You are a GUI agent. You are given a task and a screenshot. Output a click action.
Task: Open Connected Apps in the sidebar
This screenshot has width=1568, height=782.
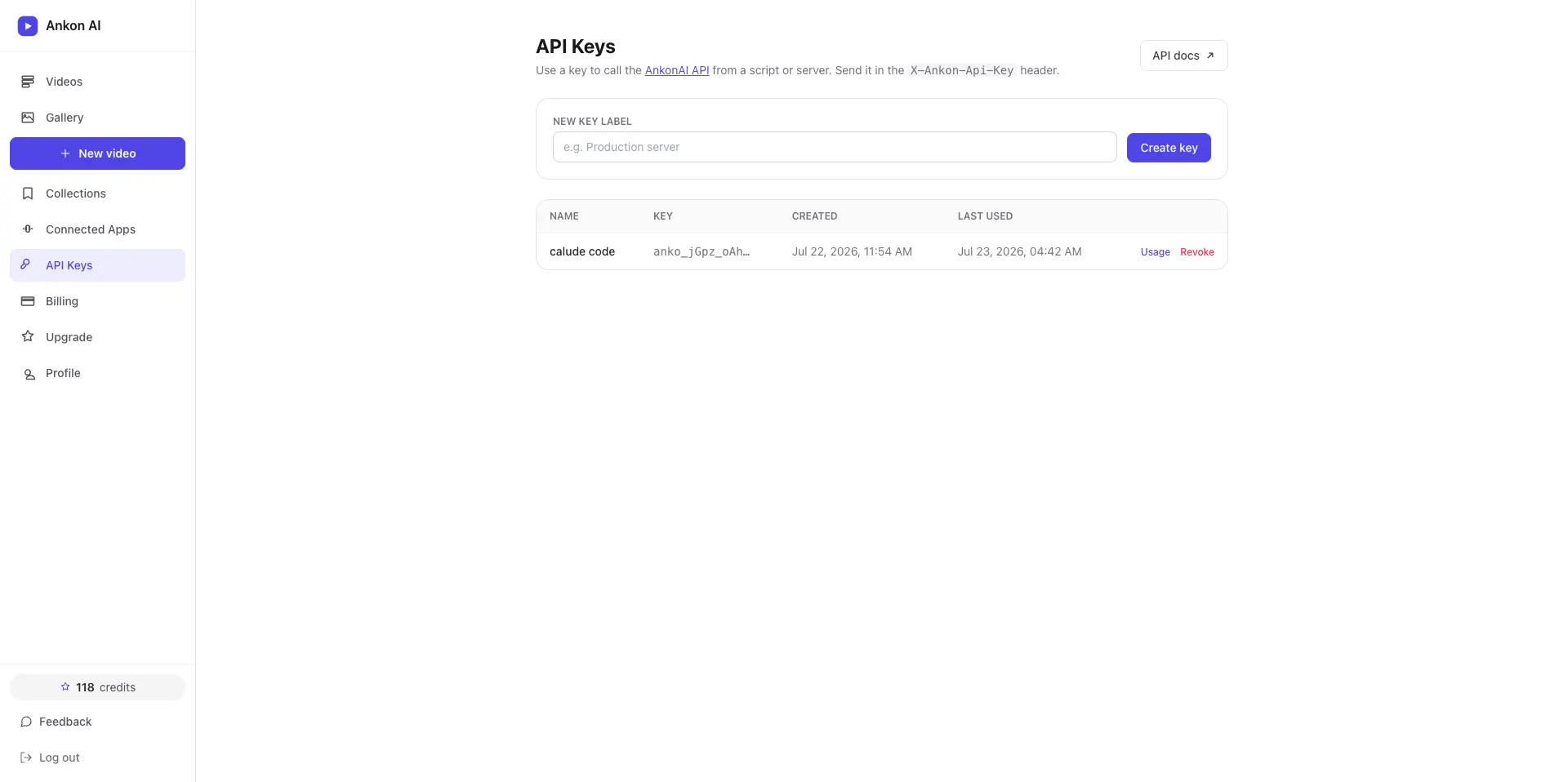coord(97,229)
